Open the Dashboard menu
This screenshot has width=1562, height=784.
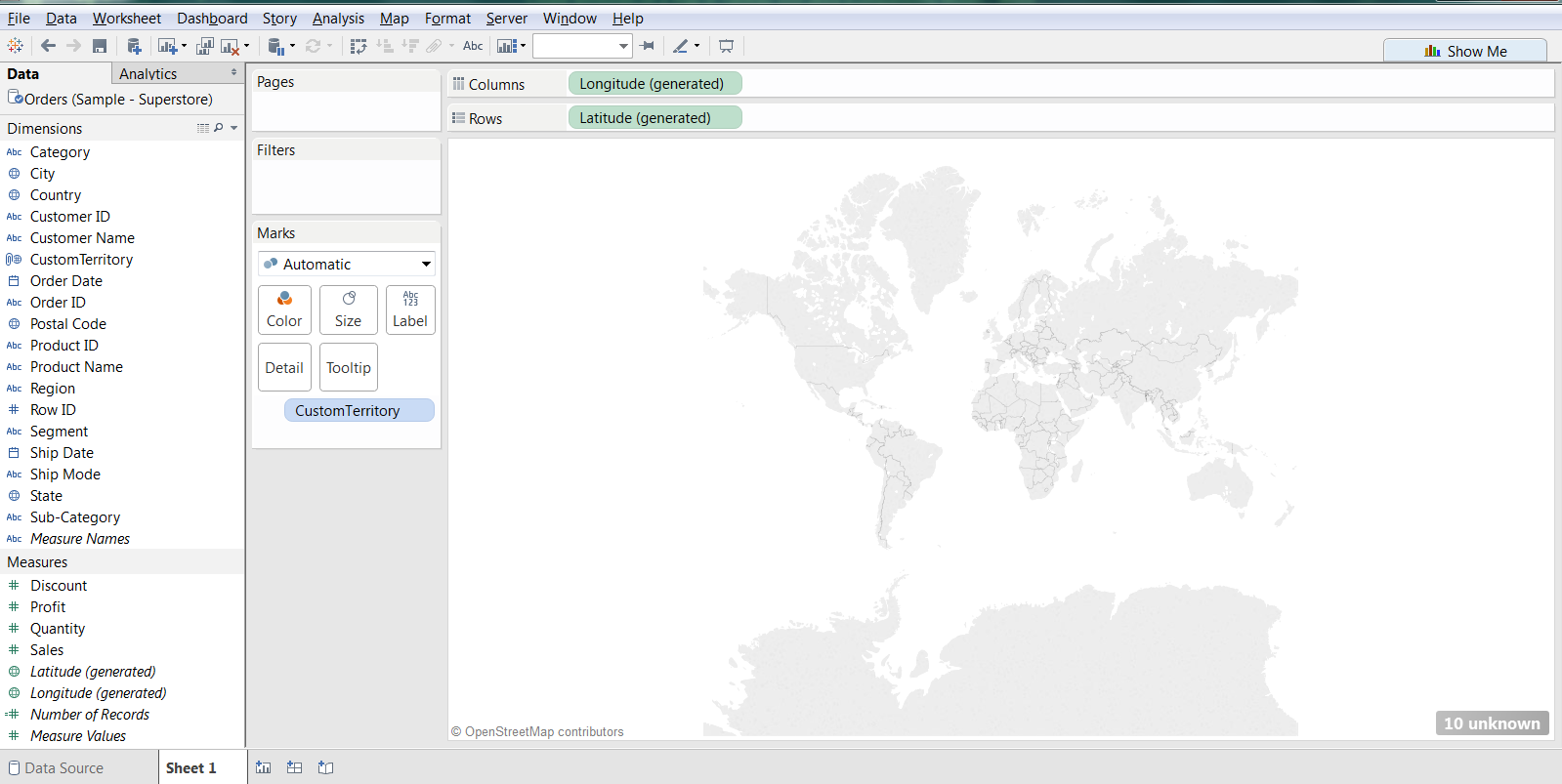pyautogui.click(x=212, y=19)
